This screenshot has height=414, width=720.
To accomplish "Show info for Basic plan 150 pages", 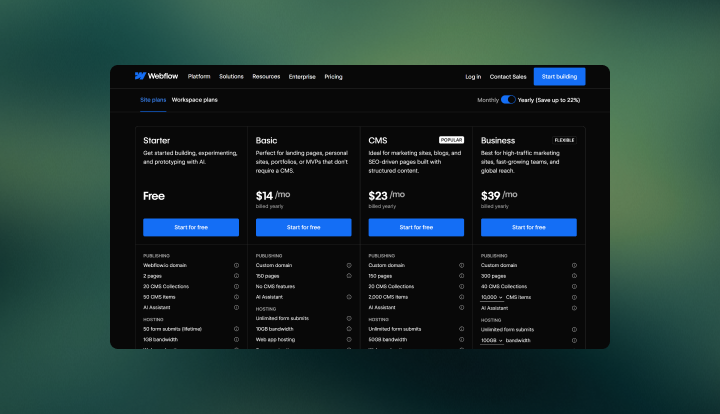I will click(x=349, y=276).
